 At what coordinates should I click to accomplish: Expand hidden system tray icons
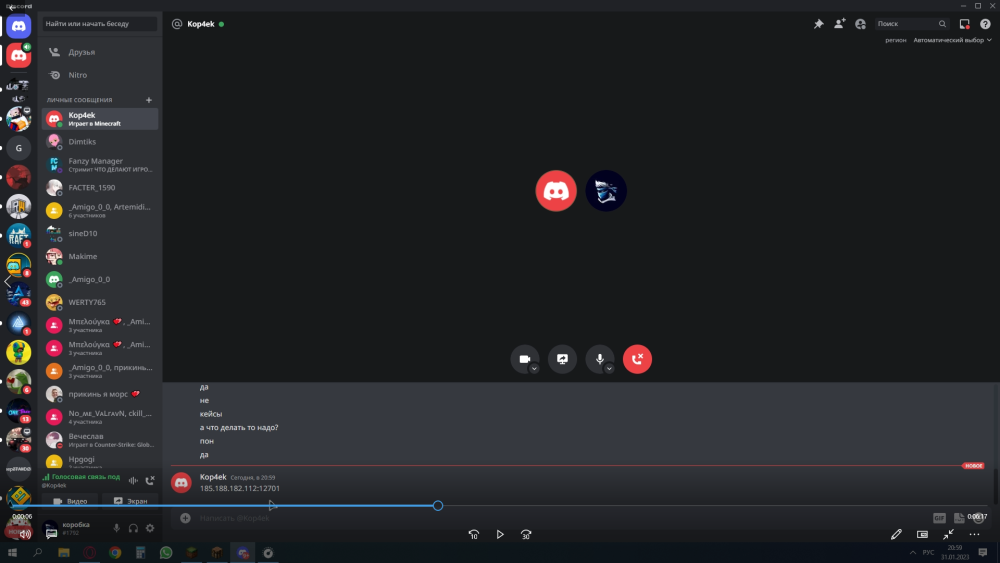click(x=913, y=553)
